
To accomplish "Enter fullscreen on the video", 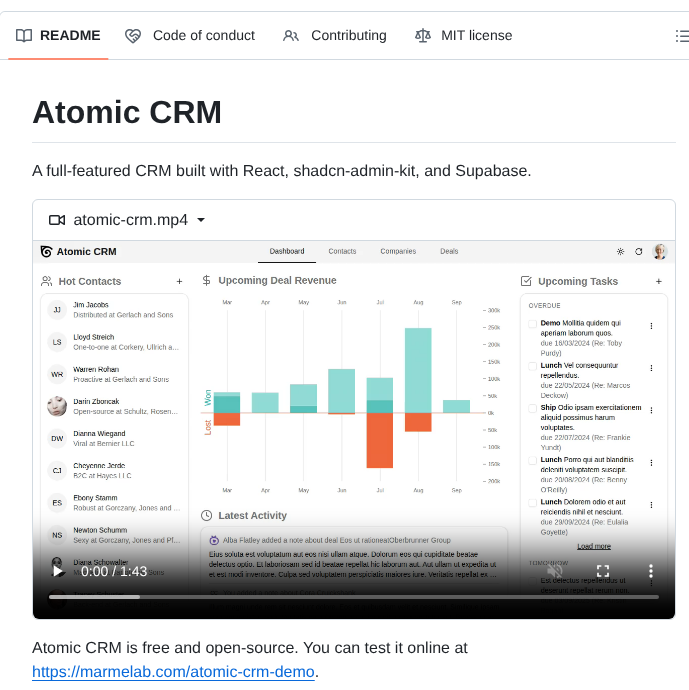I will tap(603, 571).
